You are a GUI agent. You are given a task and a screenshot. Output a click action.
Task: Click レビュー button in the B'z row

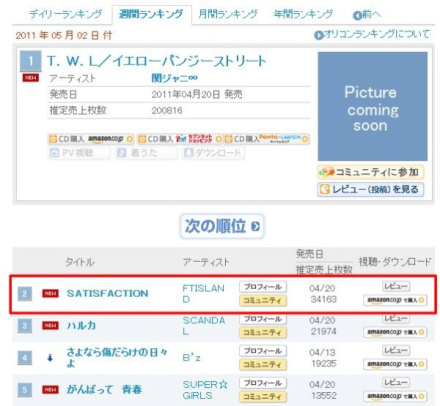(396, 350)
